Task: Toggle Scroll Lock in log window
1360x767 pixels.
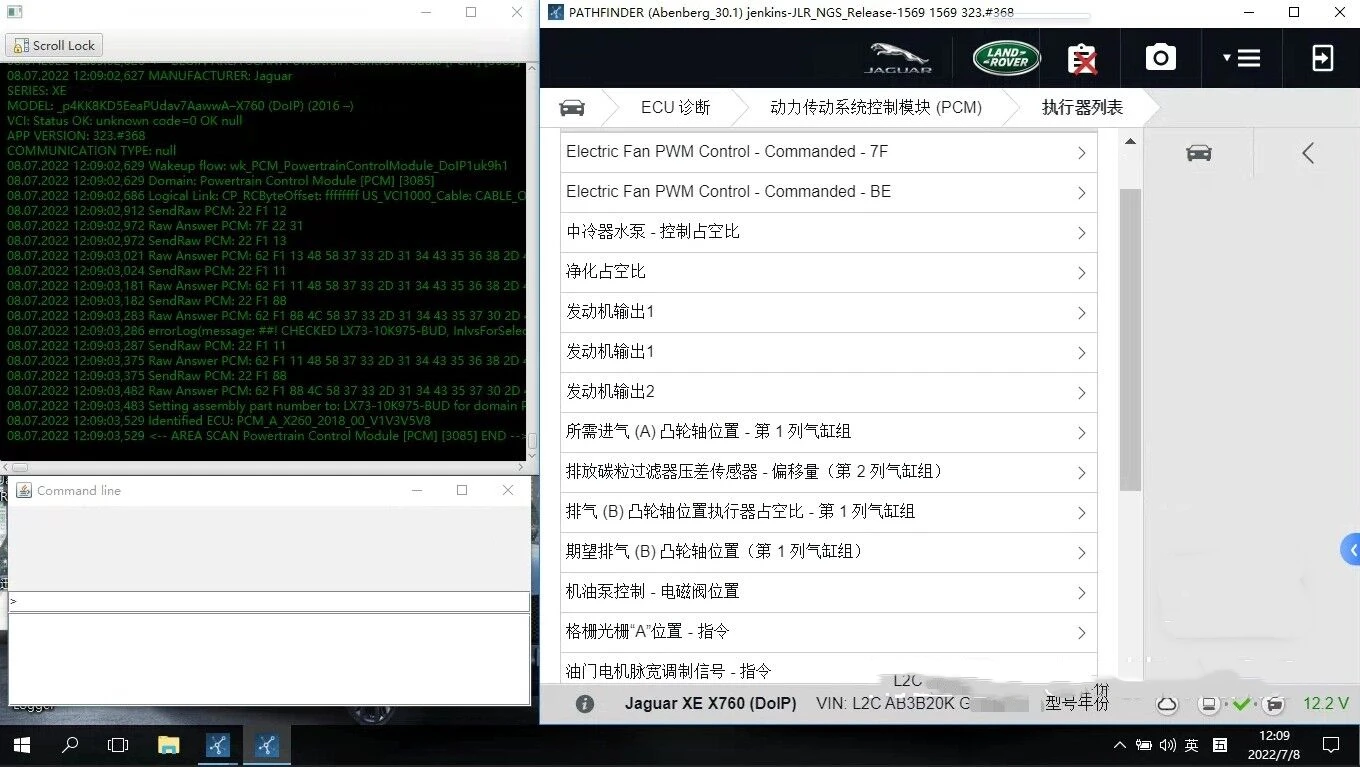Action: (54, 45)
